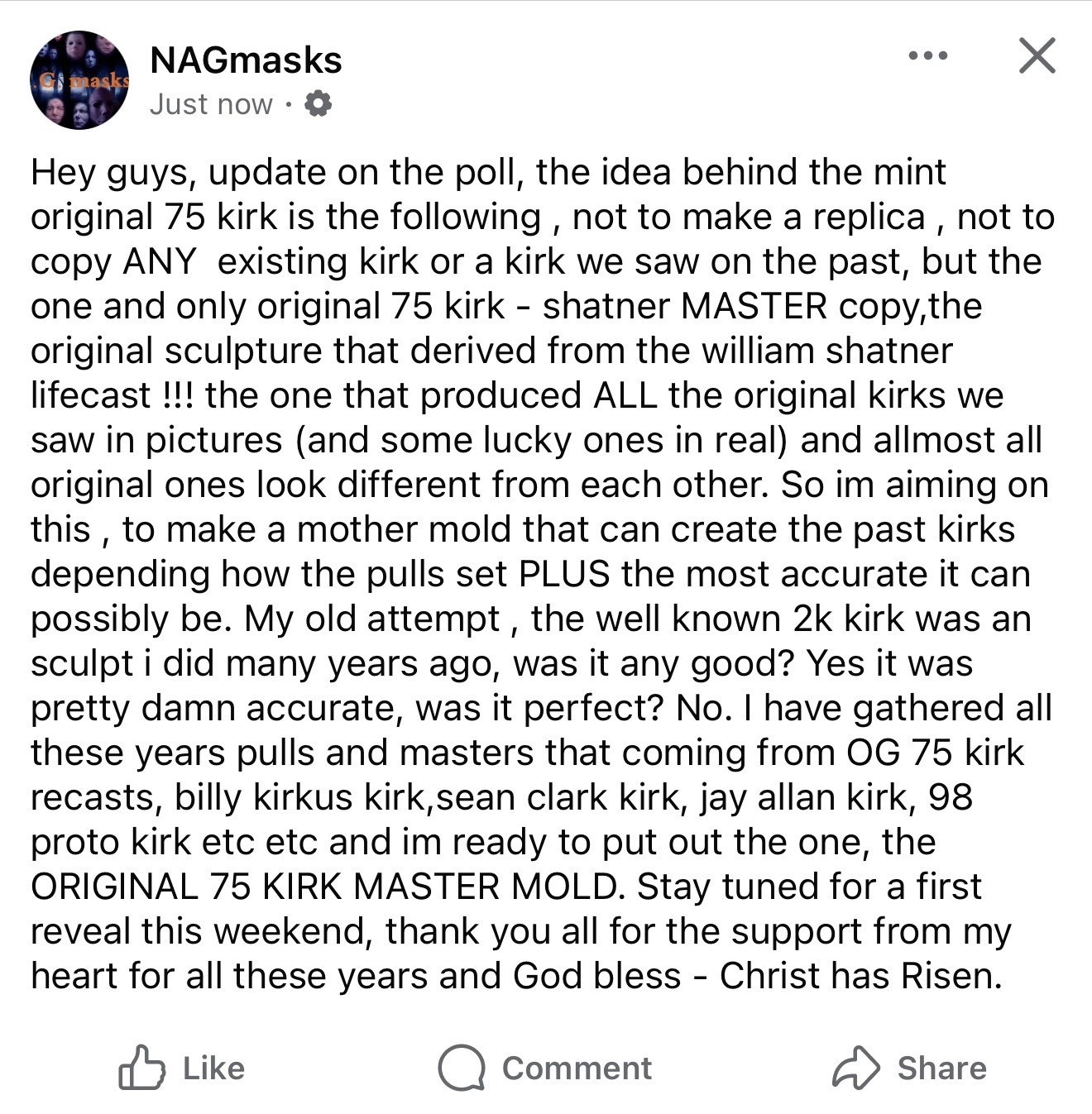Click the "Christ has Risen" closing text
The width and height of the screenshot is (1092, 1114).
click(x=860, y=976)
